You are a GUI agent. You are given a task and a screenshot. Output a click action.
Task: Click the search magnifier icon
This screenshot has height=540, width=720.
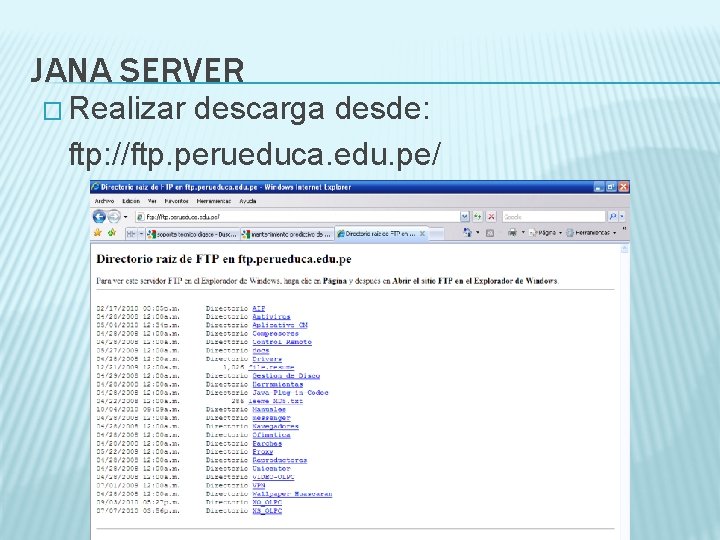click(613, 216)
